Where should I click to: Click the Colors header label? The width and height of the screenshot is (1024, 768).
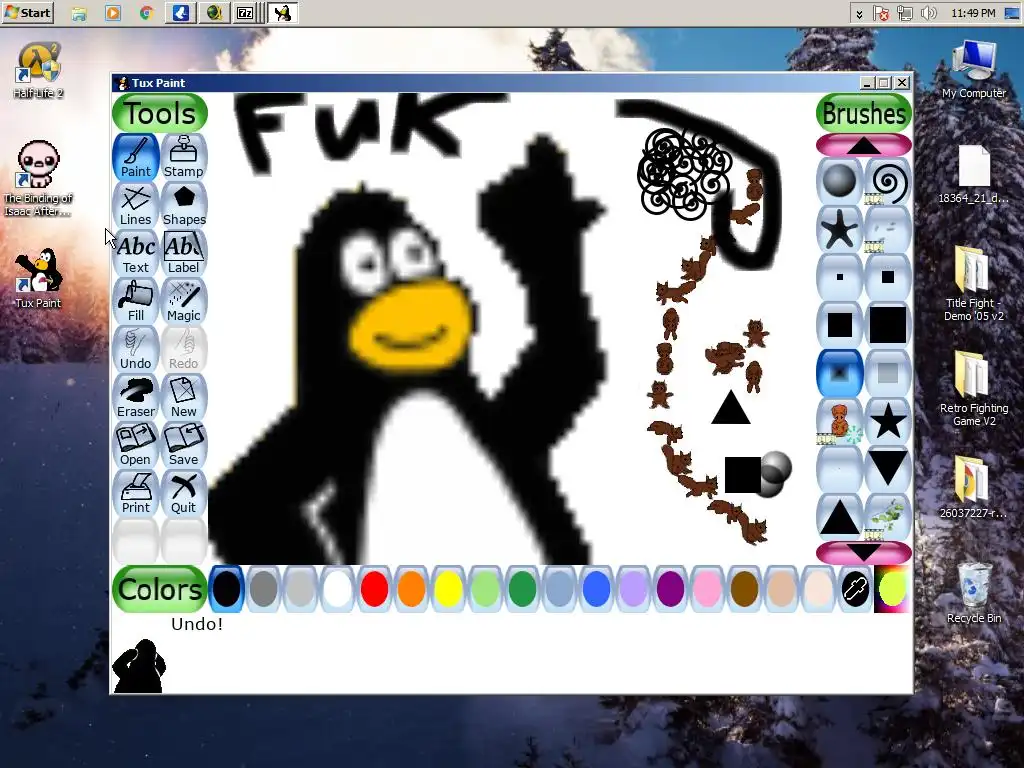pos(160,588)
